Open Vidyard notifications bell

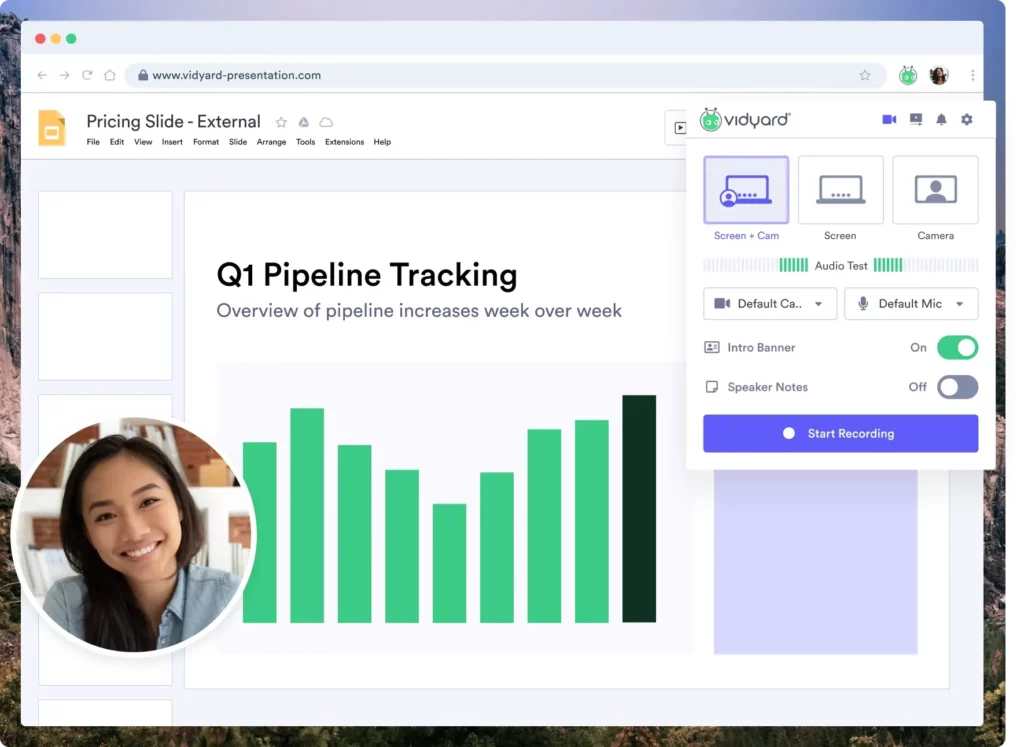(941, 120)
